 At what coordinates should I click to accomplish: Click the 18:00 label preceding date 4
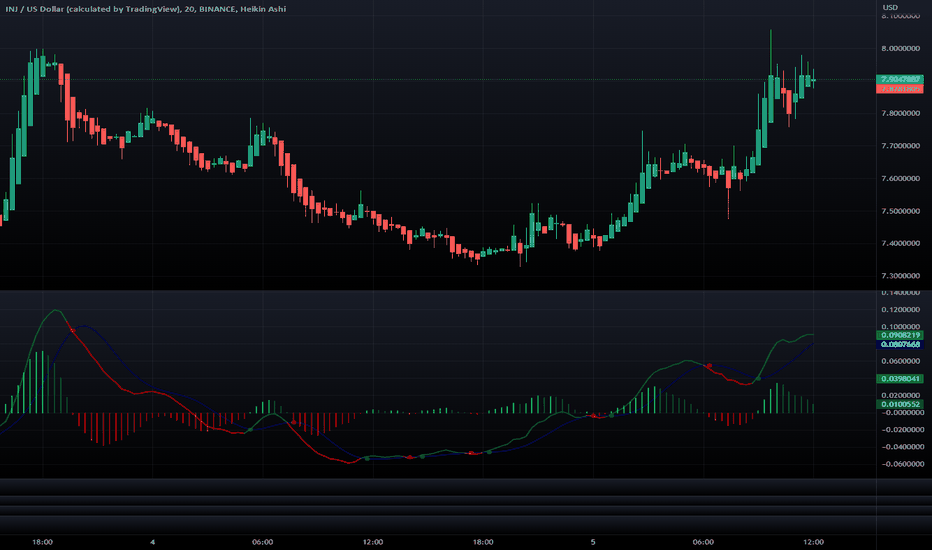point(42,542)
